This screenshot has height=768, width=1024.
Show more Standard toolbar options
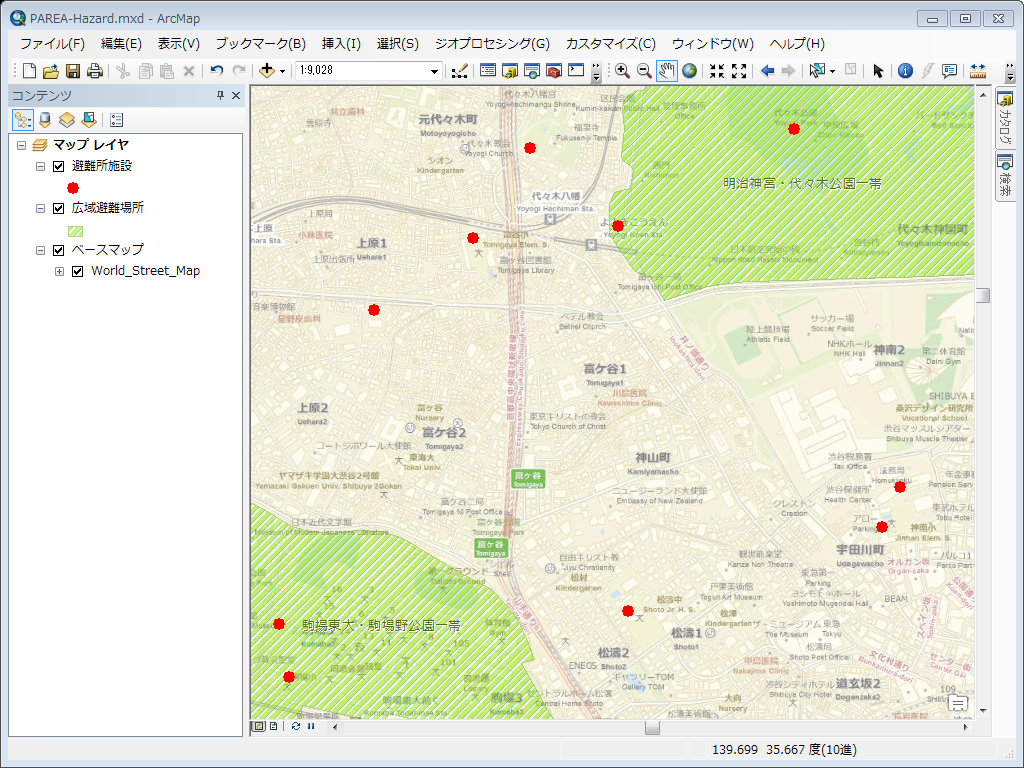click(x=596, y=72)
